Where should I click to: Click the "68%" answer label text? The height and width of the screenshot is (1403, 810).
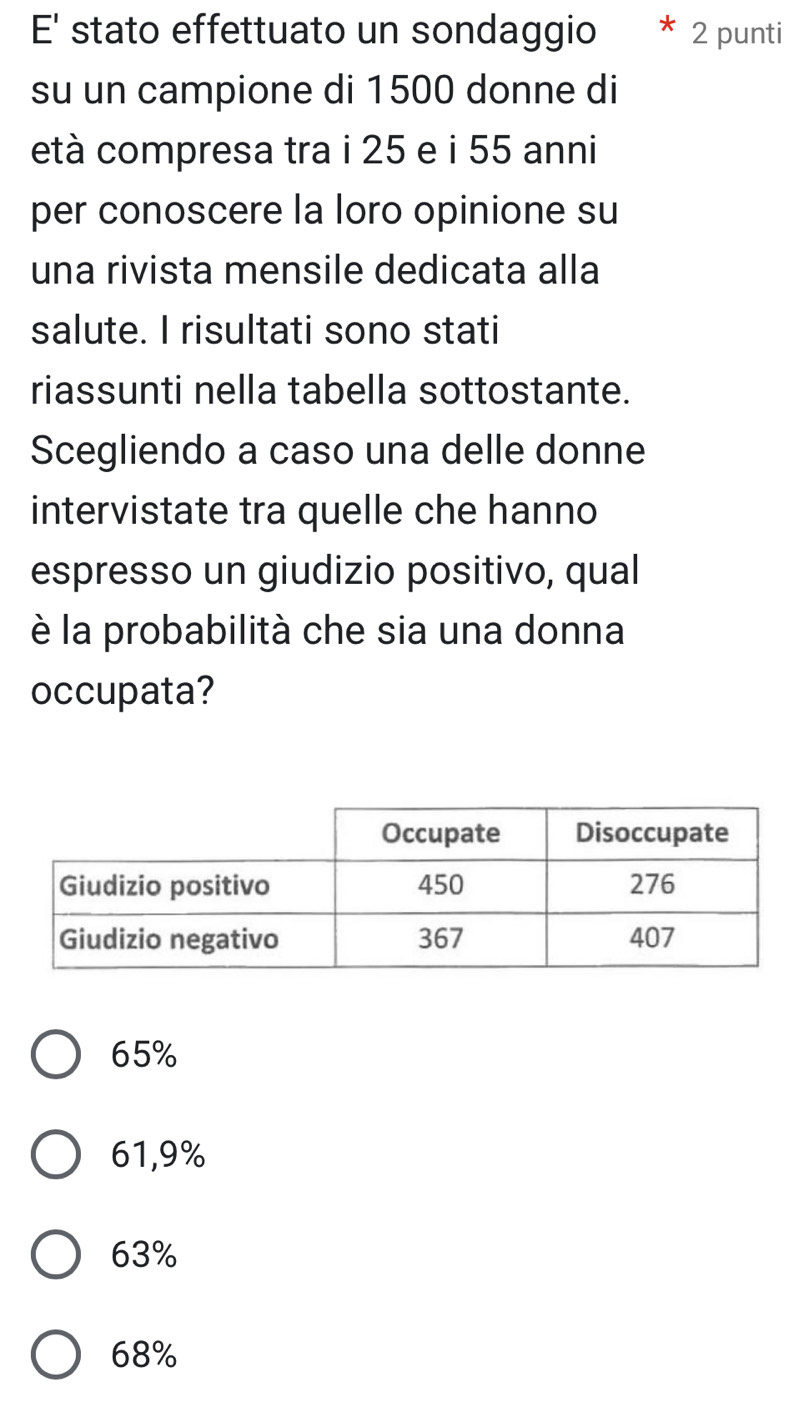point(145,1355)
